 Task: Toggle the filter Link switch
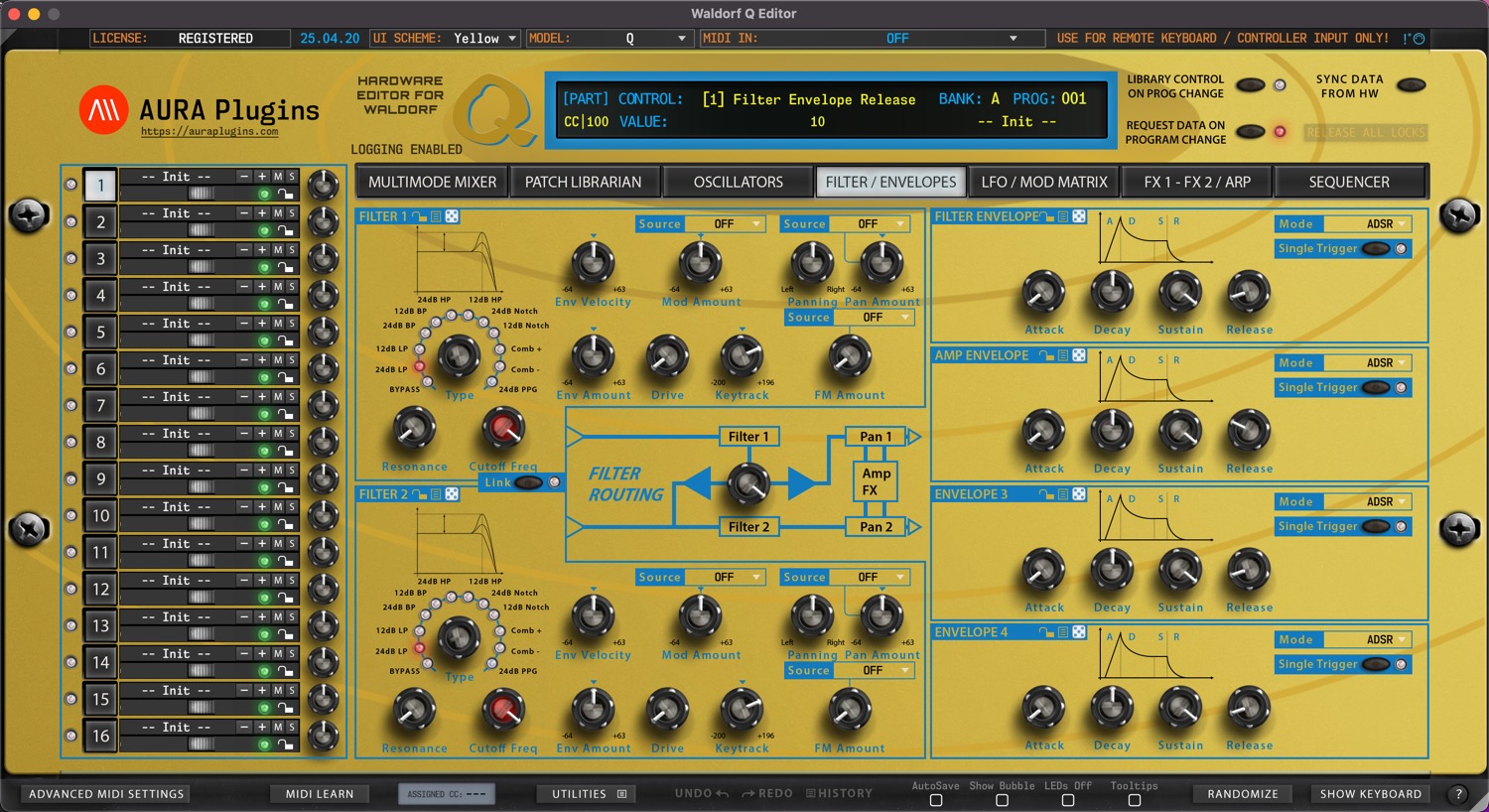coord(529,482)
